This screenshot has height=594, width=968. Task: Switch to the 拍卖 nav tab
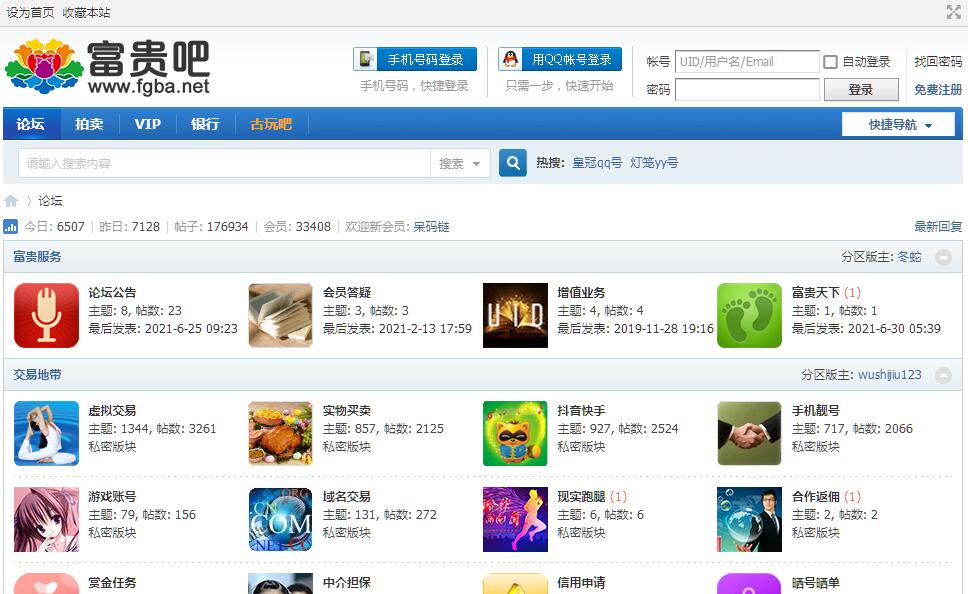[89, 124]
